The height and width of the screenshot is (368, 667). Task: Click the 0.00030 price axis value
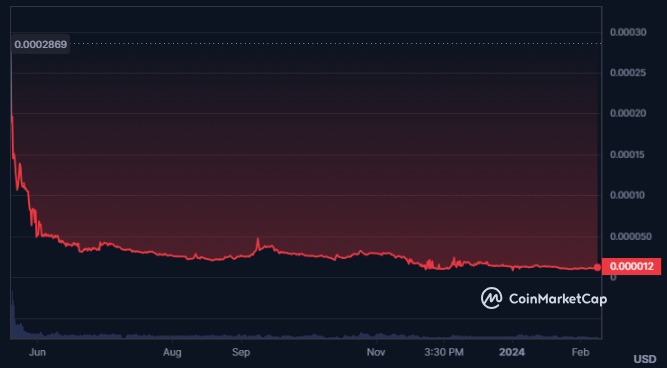click(x=628, y=32)
